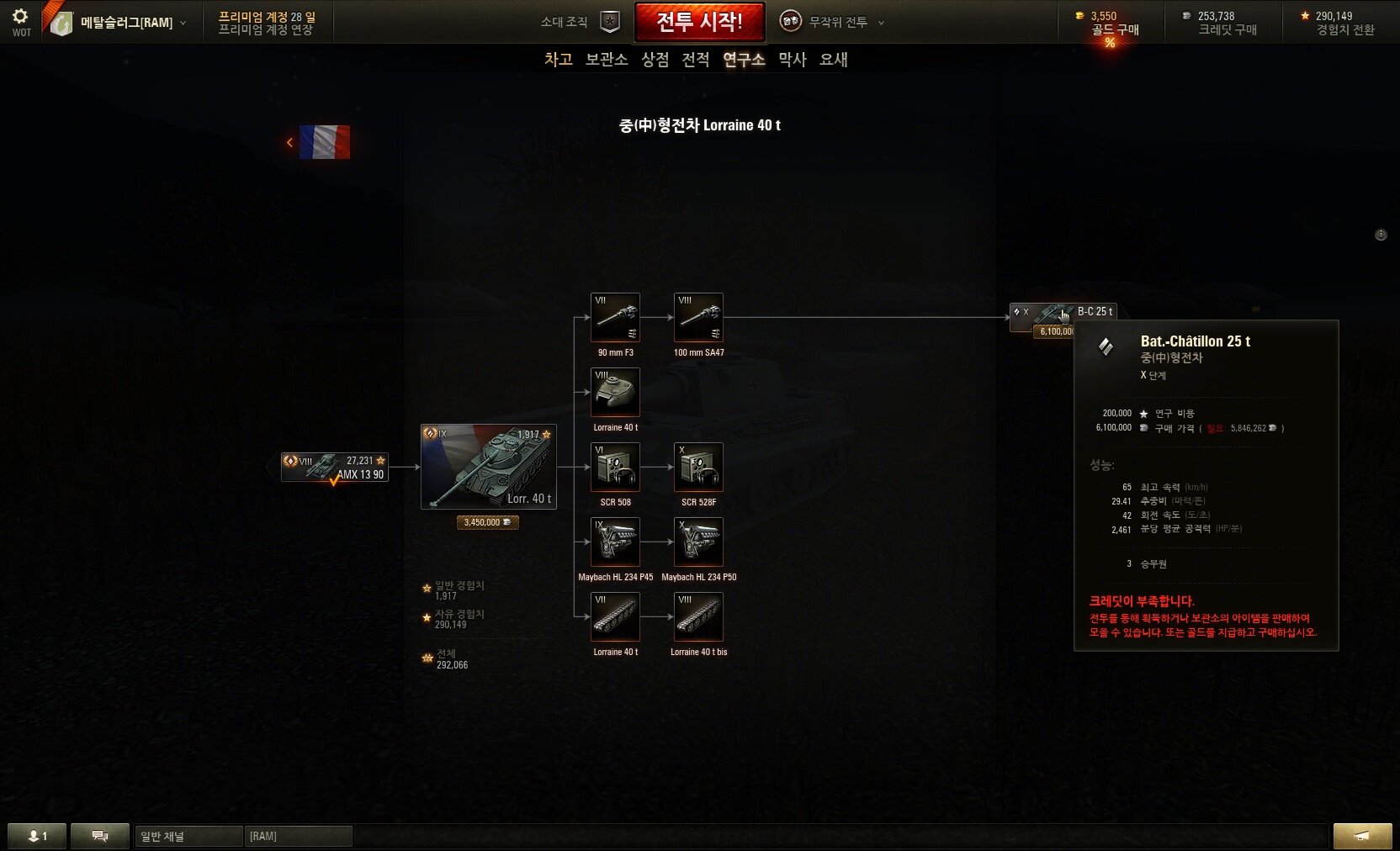Click the 골드 구매 gold purchase link

[1115, 30]
